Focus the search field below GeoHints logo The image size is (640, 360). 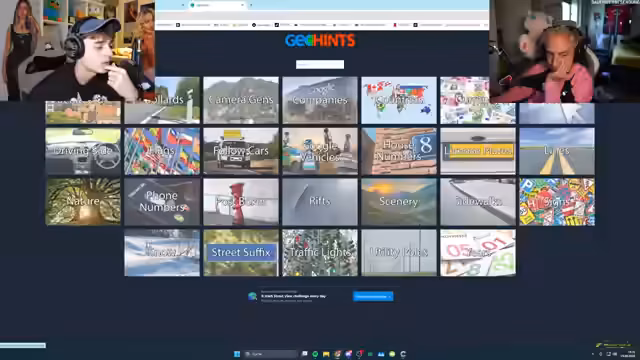coord(320,64)
